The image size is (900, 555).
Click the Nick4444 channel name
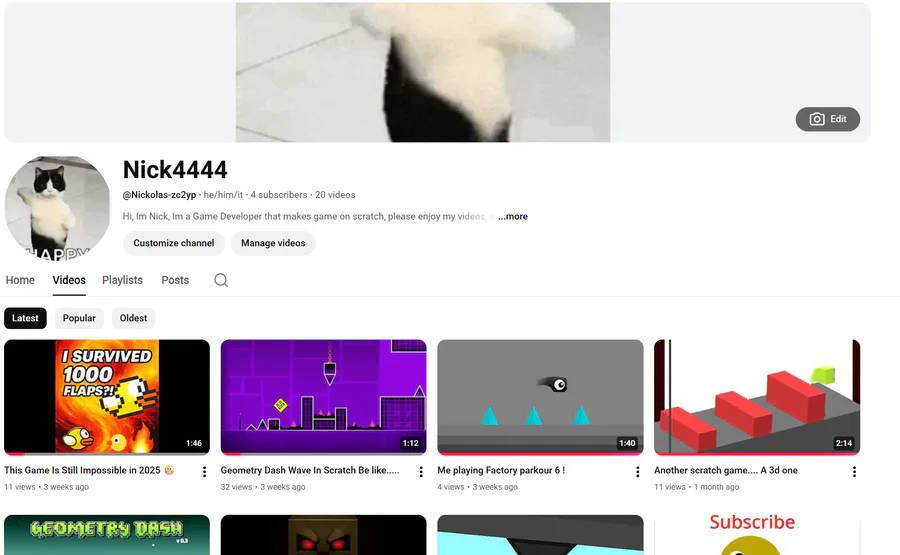pos(175,170)
